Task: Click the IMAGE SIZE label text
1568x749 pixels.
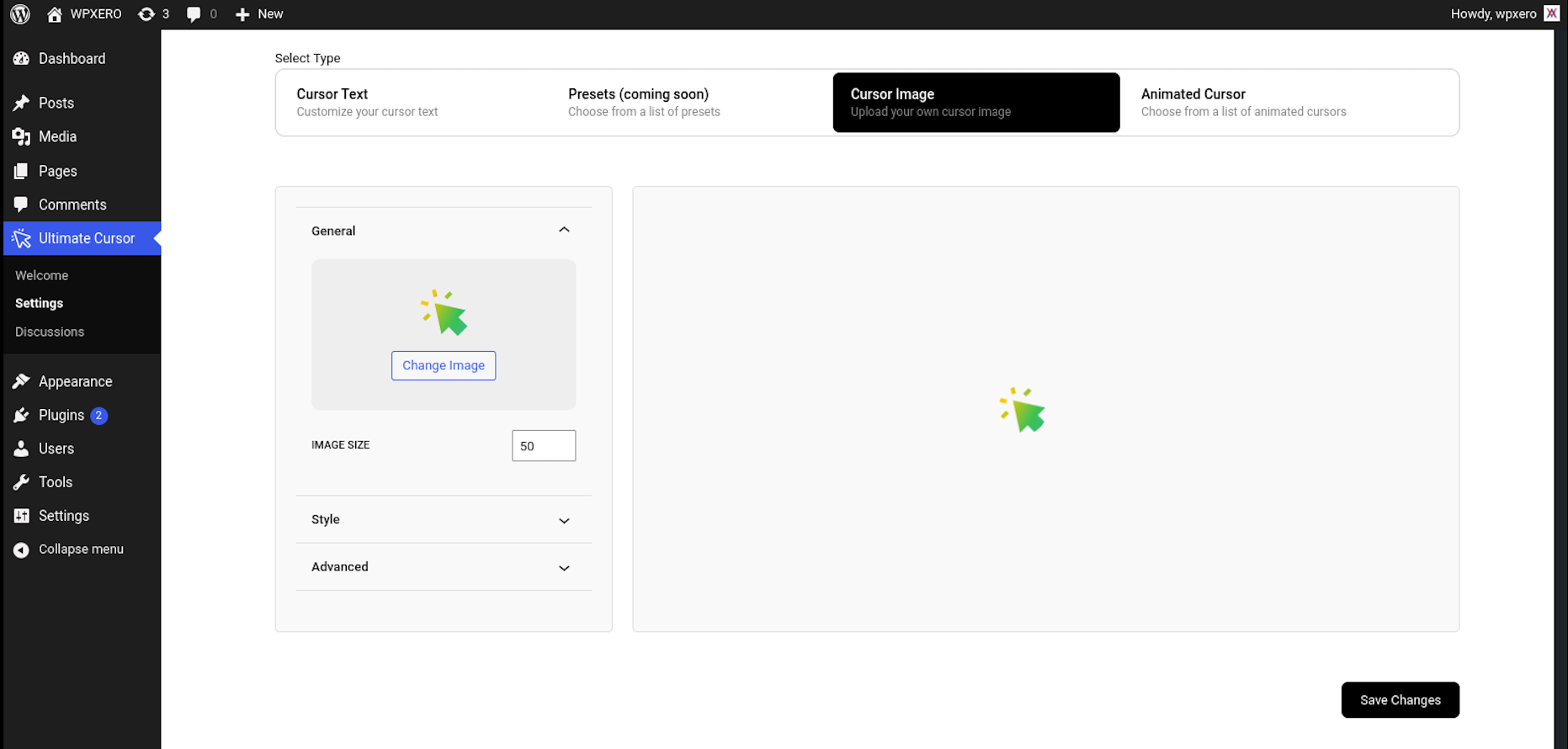Action: coord(341,445)
